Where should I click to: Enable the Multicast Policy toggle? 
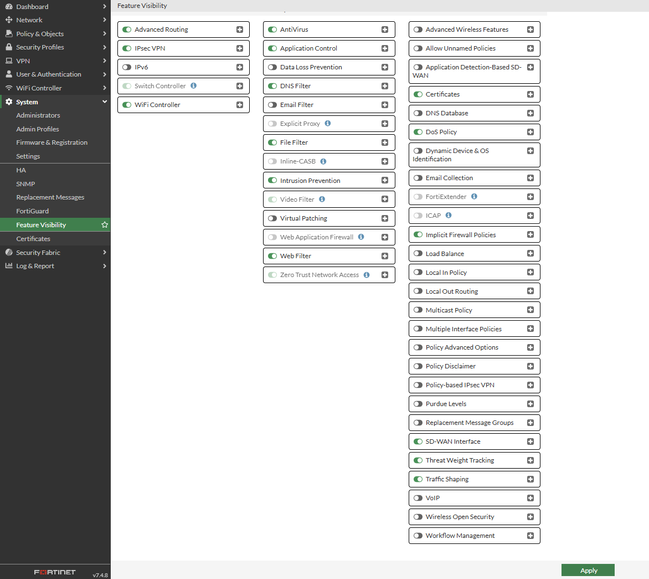point(418,310)
